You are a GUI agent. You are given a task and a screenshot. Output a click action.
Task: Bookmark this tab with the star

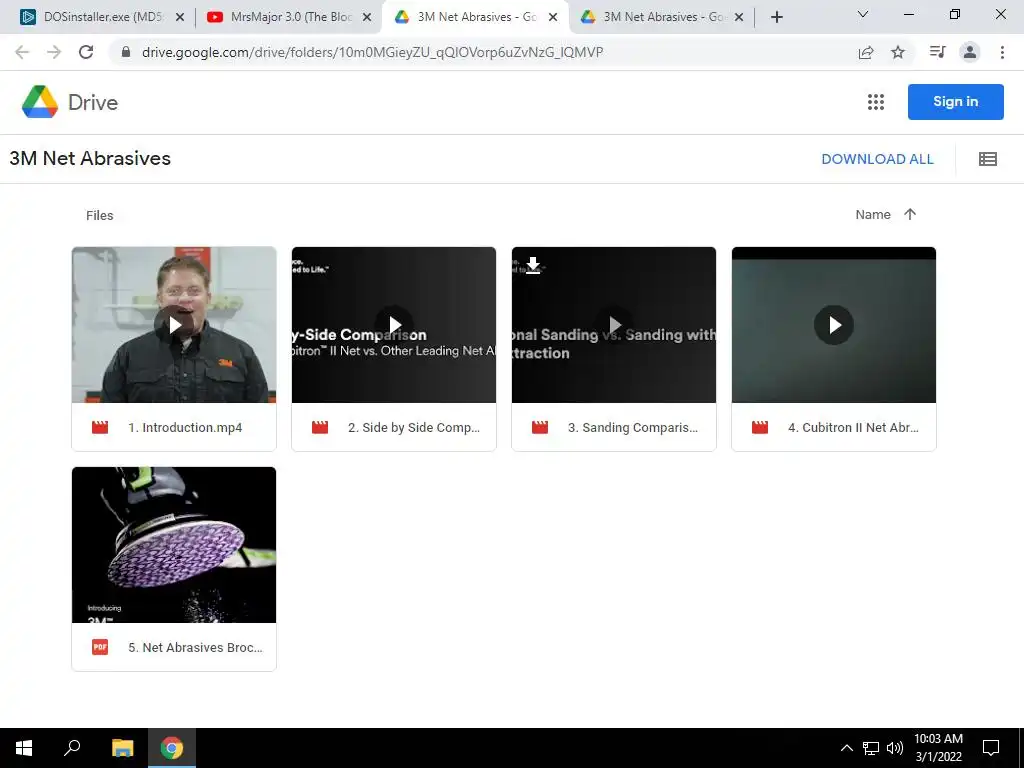point(898,52)
